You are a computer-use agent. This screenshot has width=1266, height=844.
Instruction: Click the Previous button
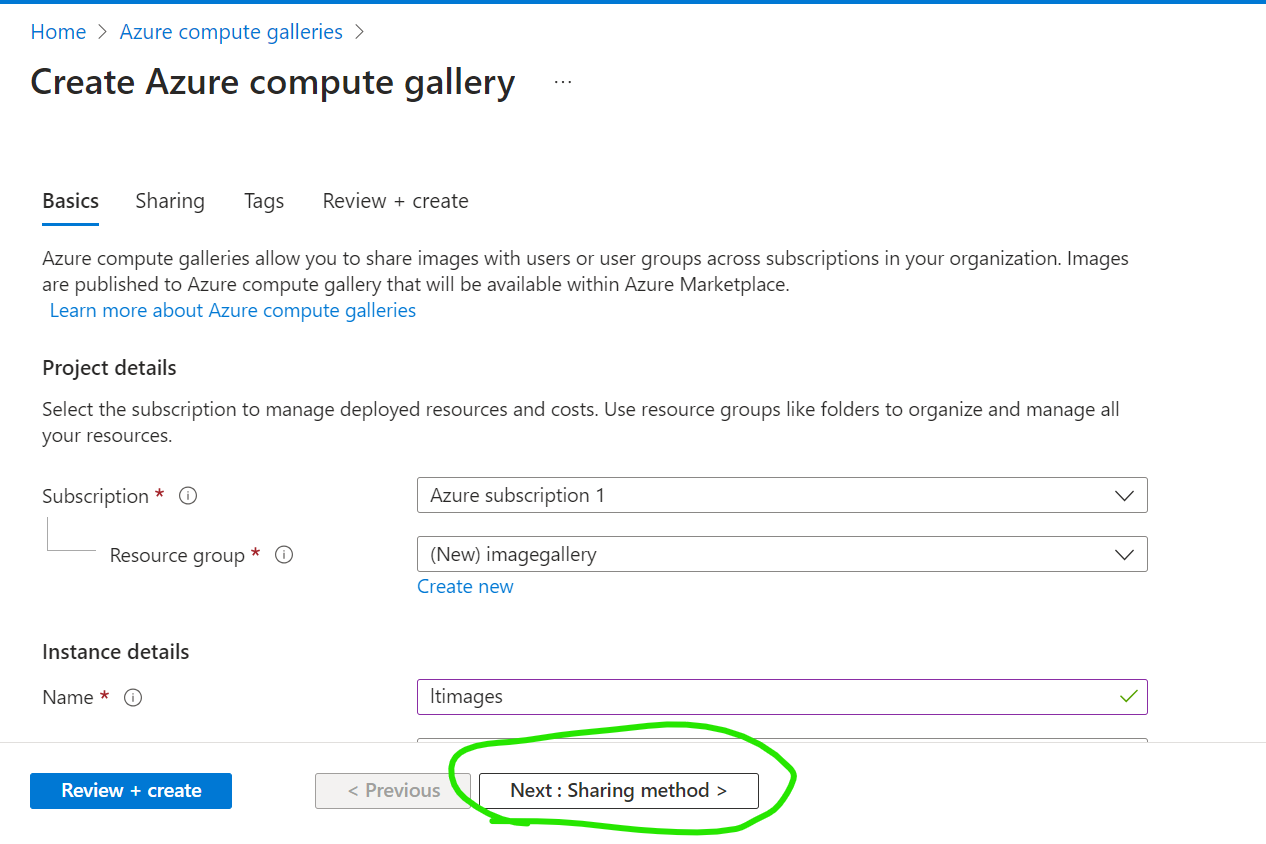[394, 791]
